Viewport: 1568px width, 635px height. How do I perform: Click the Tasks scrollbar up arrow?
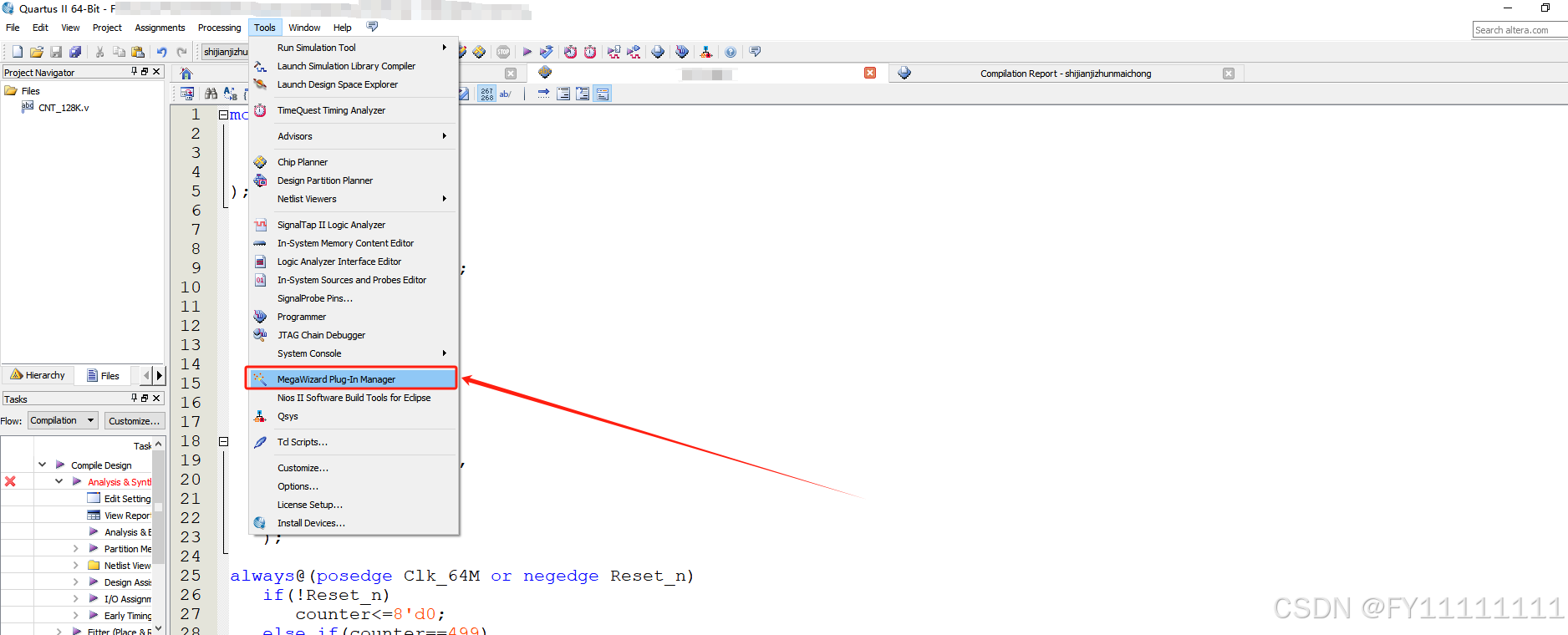click(x=158, y=444)
